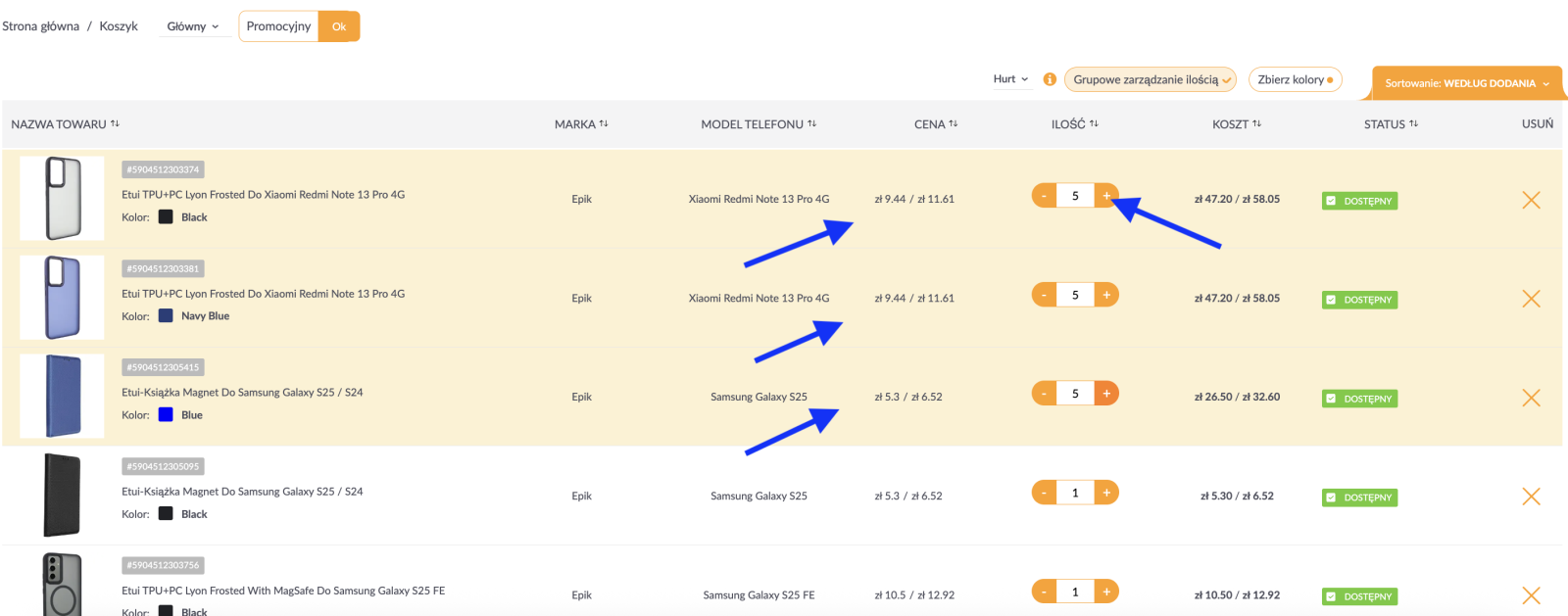Delete the Navy Blue case row

pos(1531,299)
